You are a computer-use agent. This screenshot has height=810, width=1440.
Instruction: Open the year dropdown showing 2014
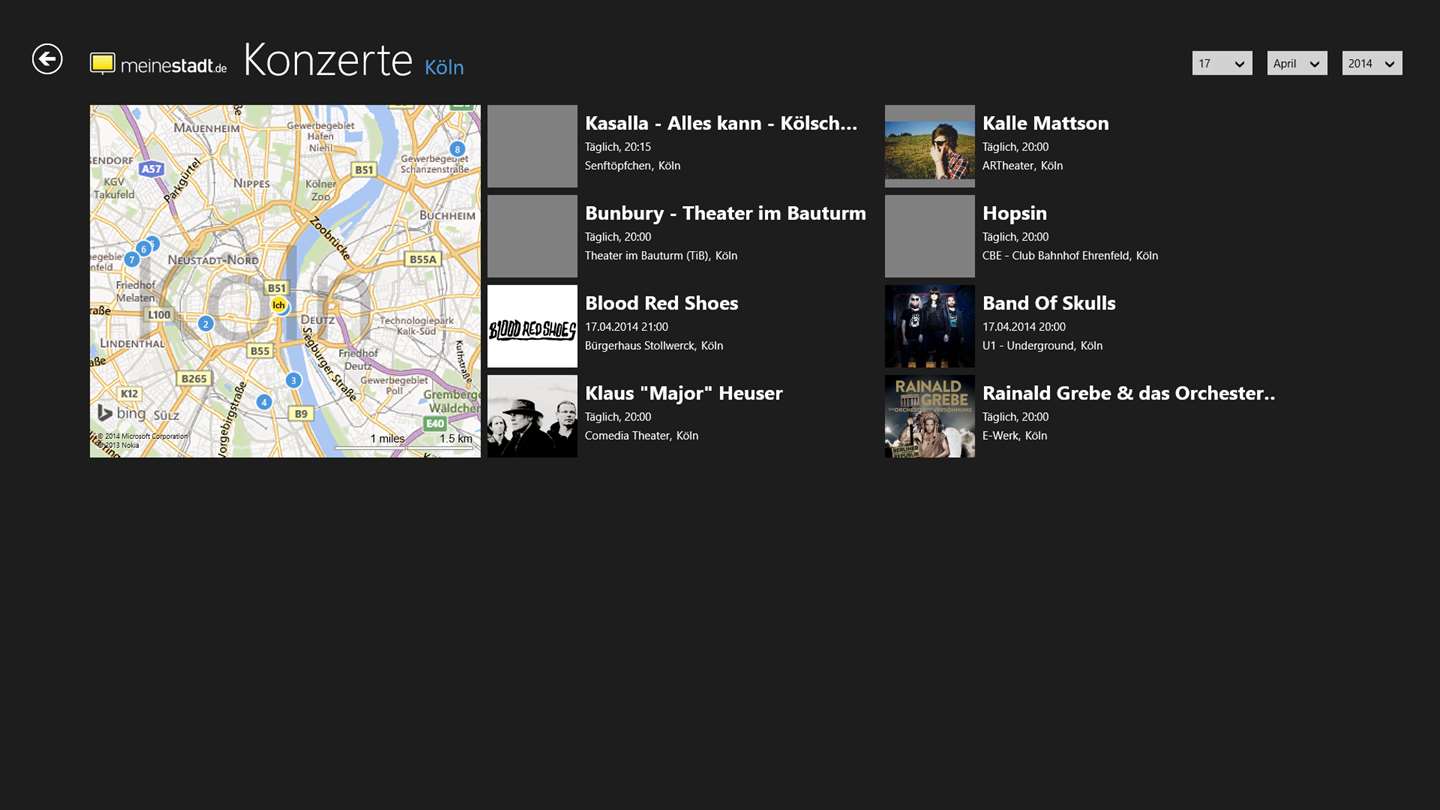[1372, 63]
